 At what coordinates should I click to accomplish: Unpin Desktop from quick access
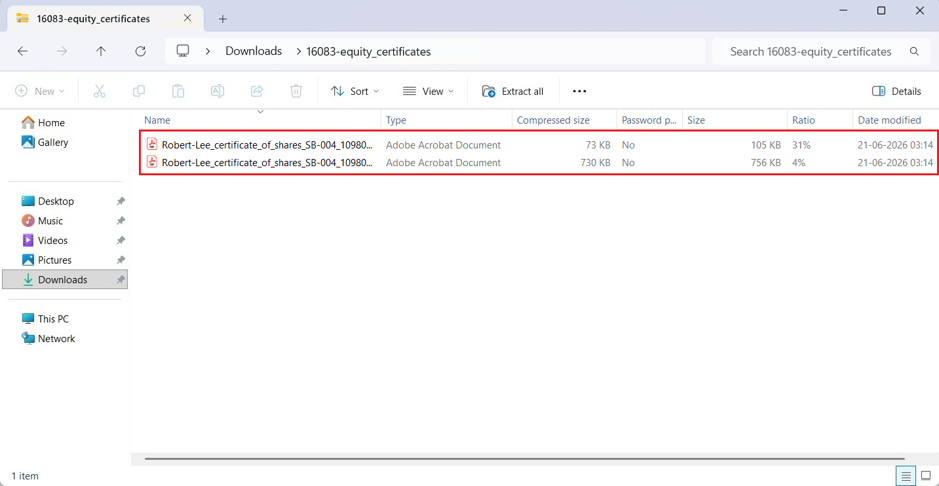[x=120, y=201]
